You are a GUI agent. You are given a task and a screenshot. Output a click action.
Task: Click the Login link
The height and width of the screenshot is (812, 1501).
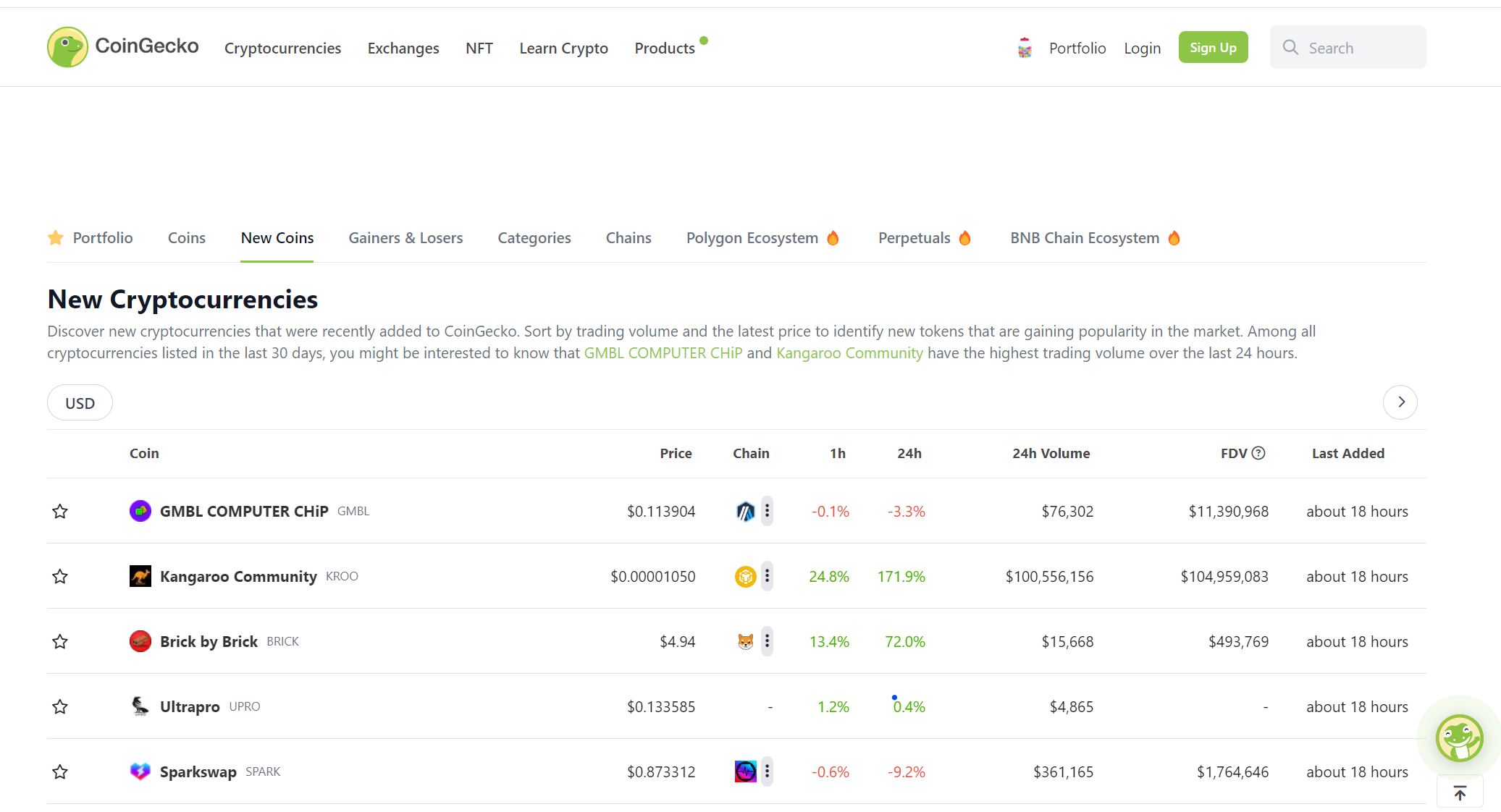coord(1143,48)
